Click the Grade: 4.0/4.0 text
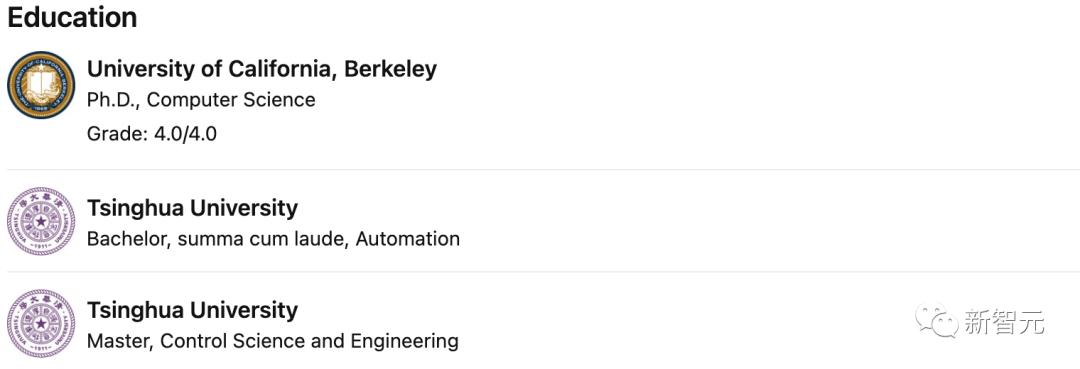Viewport: 1080px width, 369px height. pos(152,134)
